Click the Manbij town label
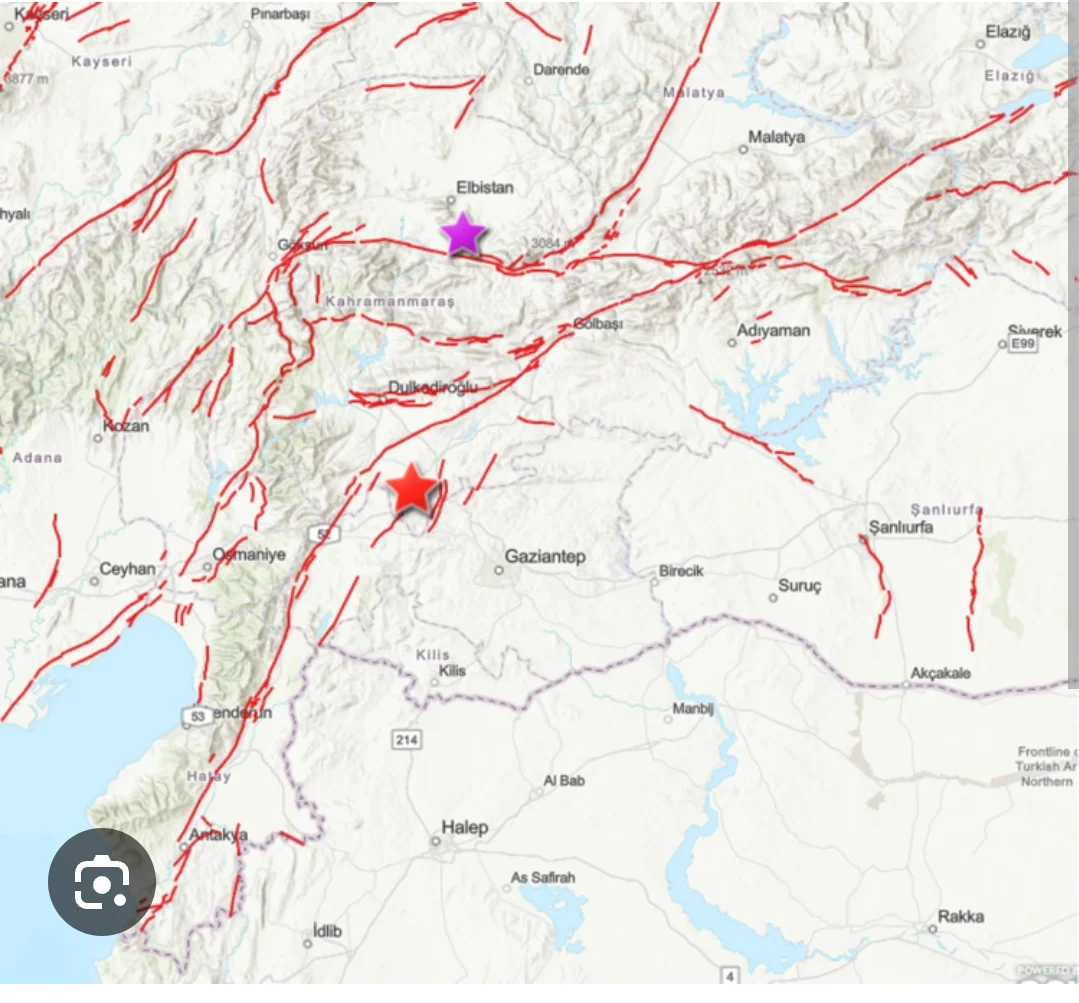 [693, 708]
